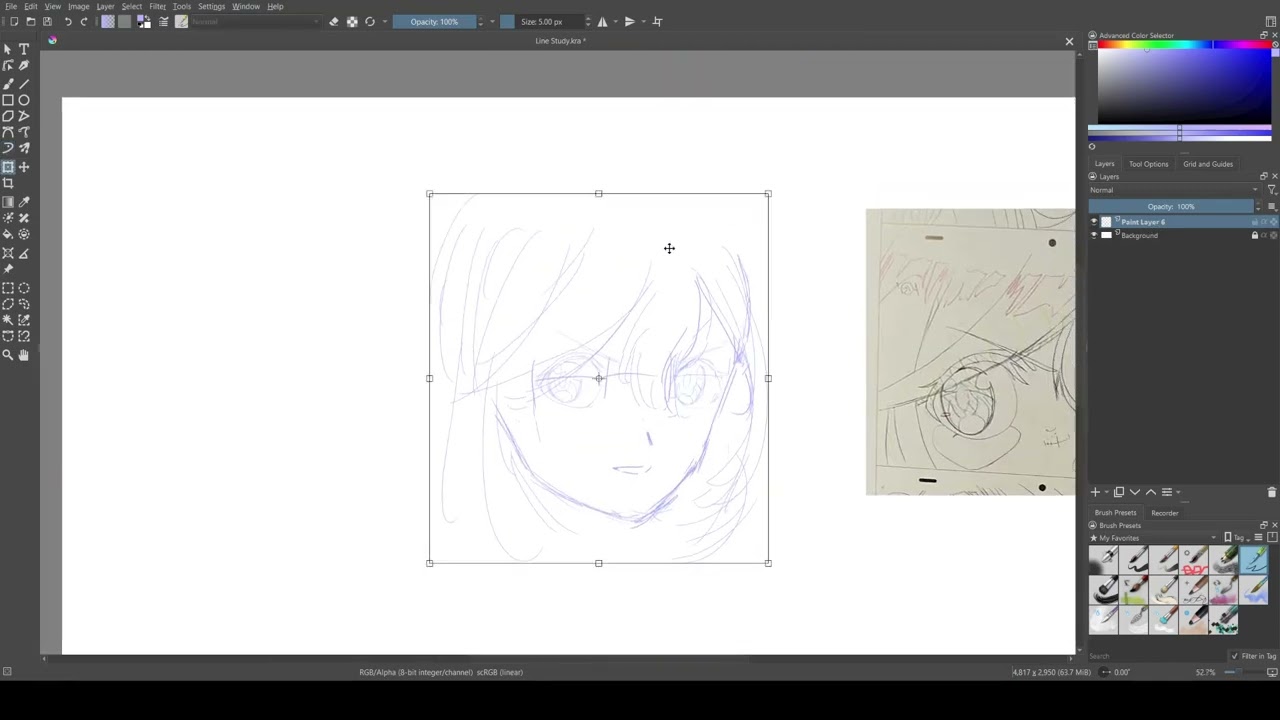The width and height of the screenshot is (1280, 720).
Task: Pick the Crop tool in toolbox
Action: pyautogui.click(x=8, y=183)
